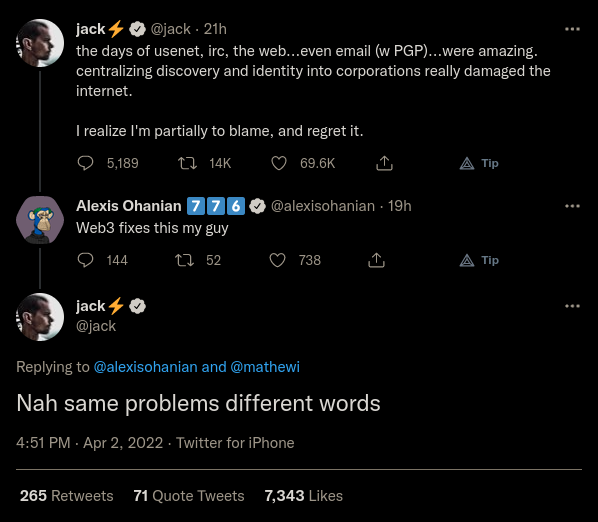This screenshot has width=598, height=522.
Task: Open more options on jack's reply tweet
Action: (572, 306)
